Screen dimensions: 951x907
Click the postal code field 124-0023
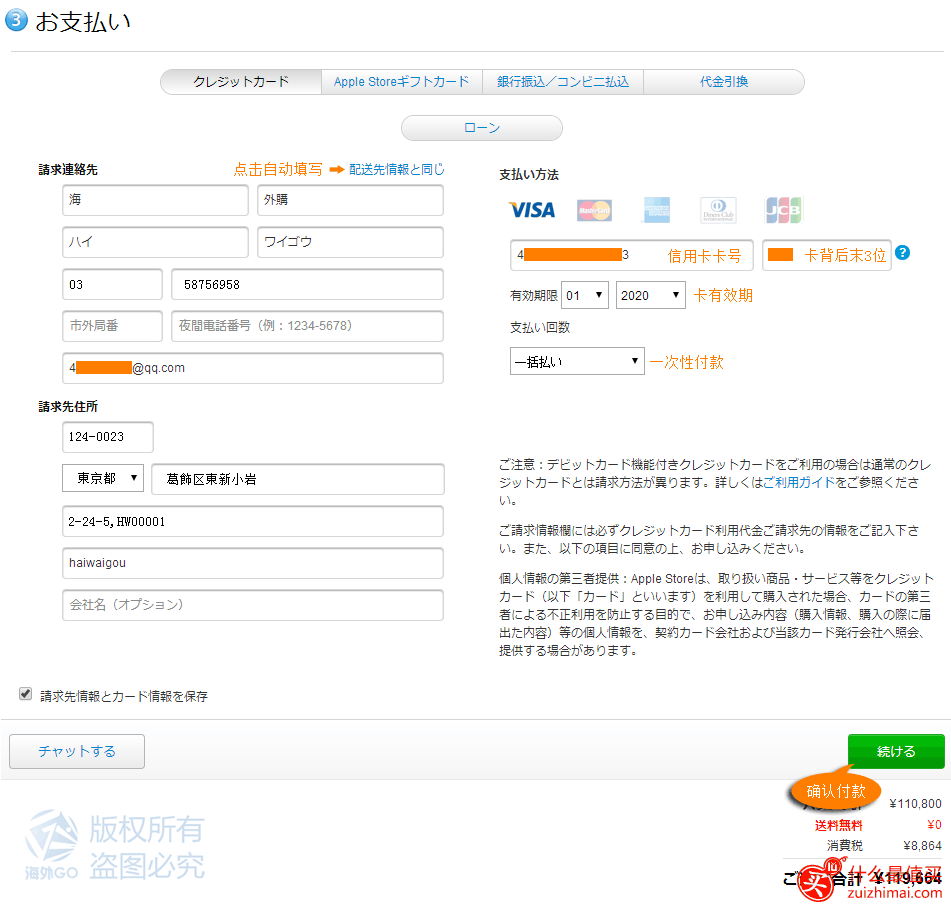(108, 437)
